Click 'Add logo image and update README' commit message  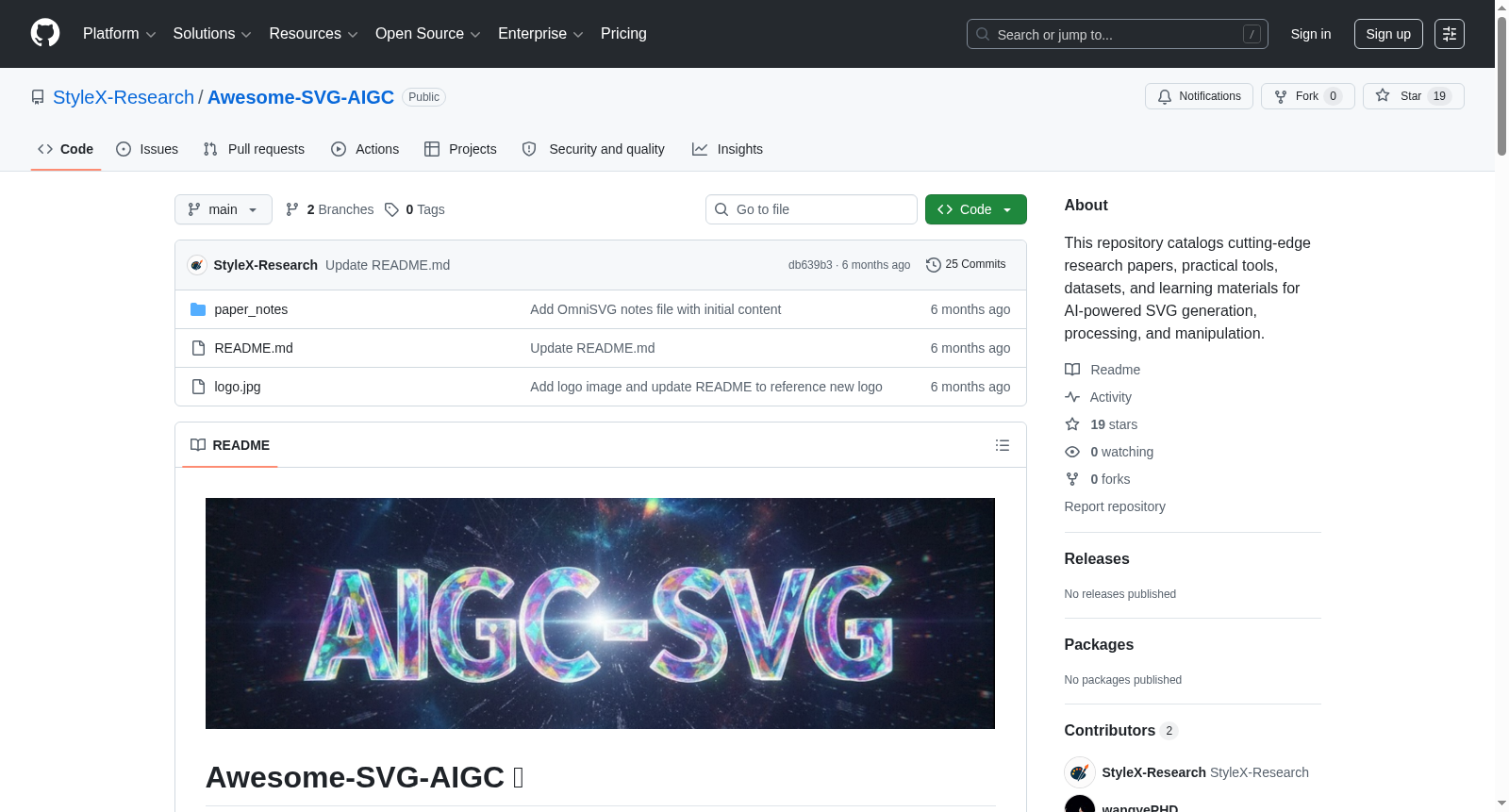[x=706, y=387]
